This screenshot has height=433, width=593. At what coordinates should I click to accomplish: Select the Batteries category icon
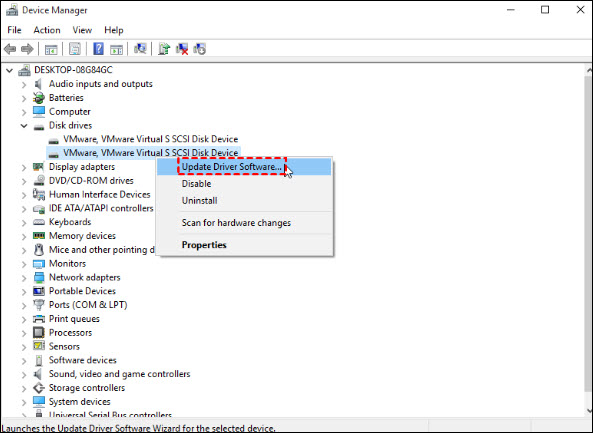pos(39,98)
